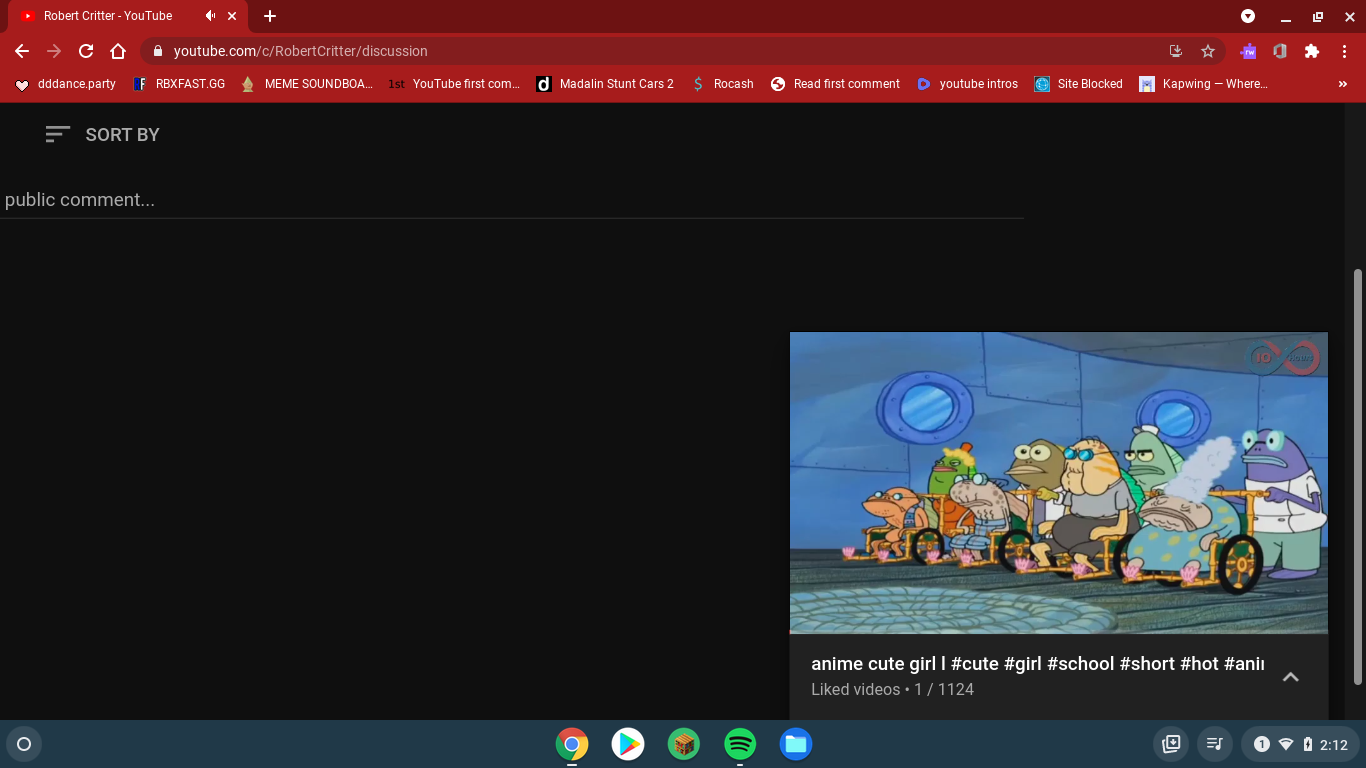Open the Play Store shelf icon

tap(628, 744)
